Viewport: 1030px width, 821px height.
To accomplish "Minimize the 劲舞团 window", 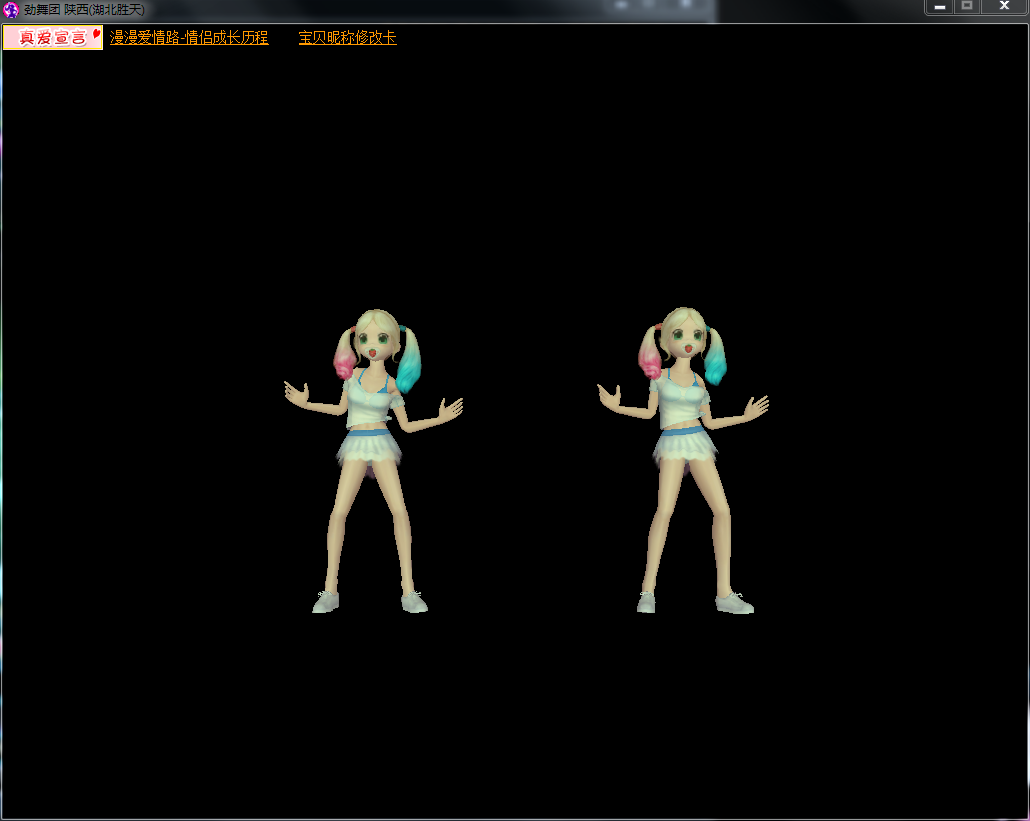I will click(940, 7).
